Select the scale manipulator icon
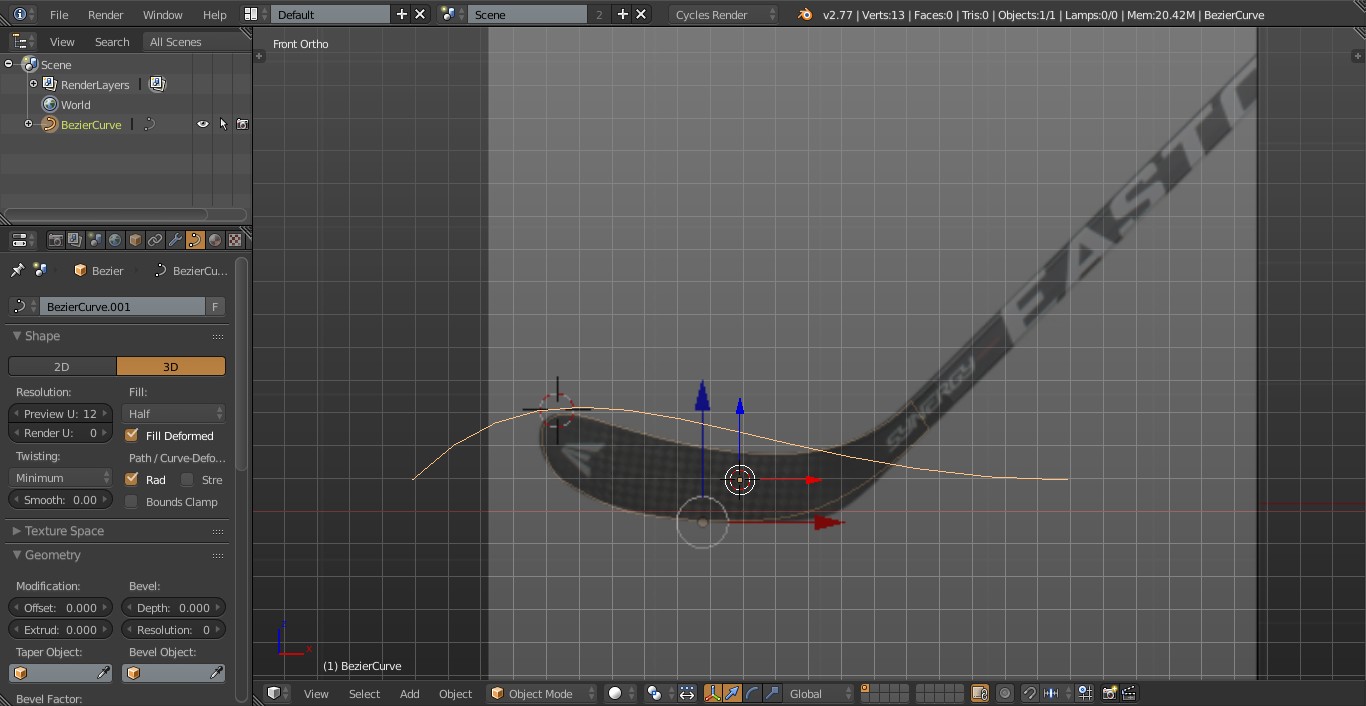This screenshot has width=1366, height=706. tap(770, 693)
